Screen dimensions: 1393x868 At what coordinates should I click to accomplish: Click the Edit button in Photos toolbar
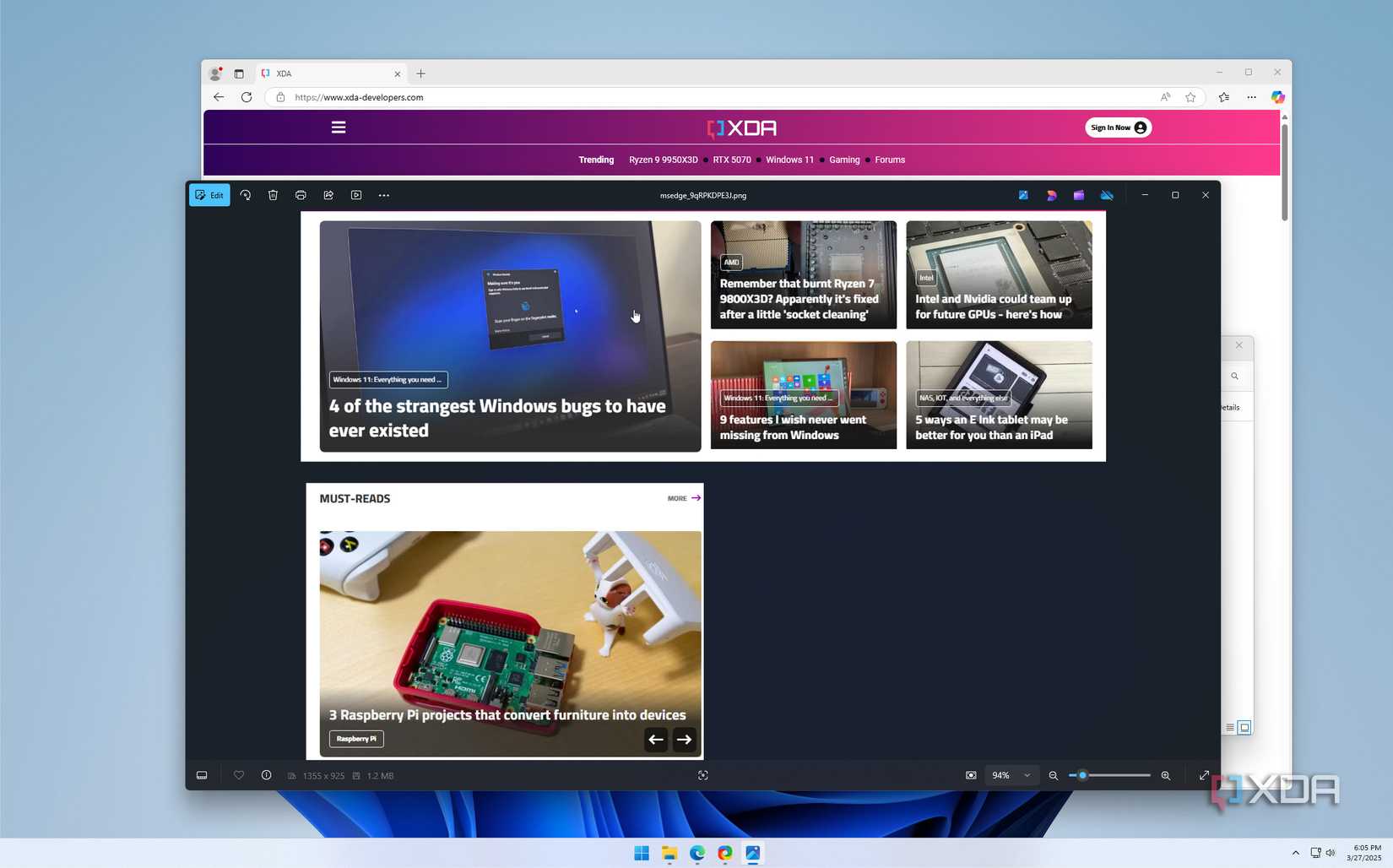point(209,195)
